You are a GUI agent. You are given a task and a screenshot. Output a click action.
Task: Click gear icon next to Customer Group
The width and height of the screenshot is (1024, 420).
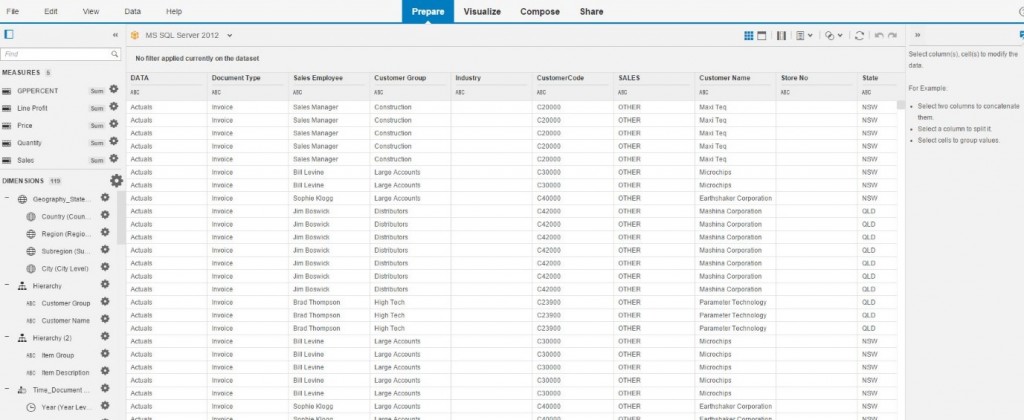[104, 302]
